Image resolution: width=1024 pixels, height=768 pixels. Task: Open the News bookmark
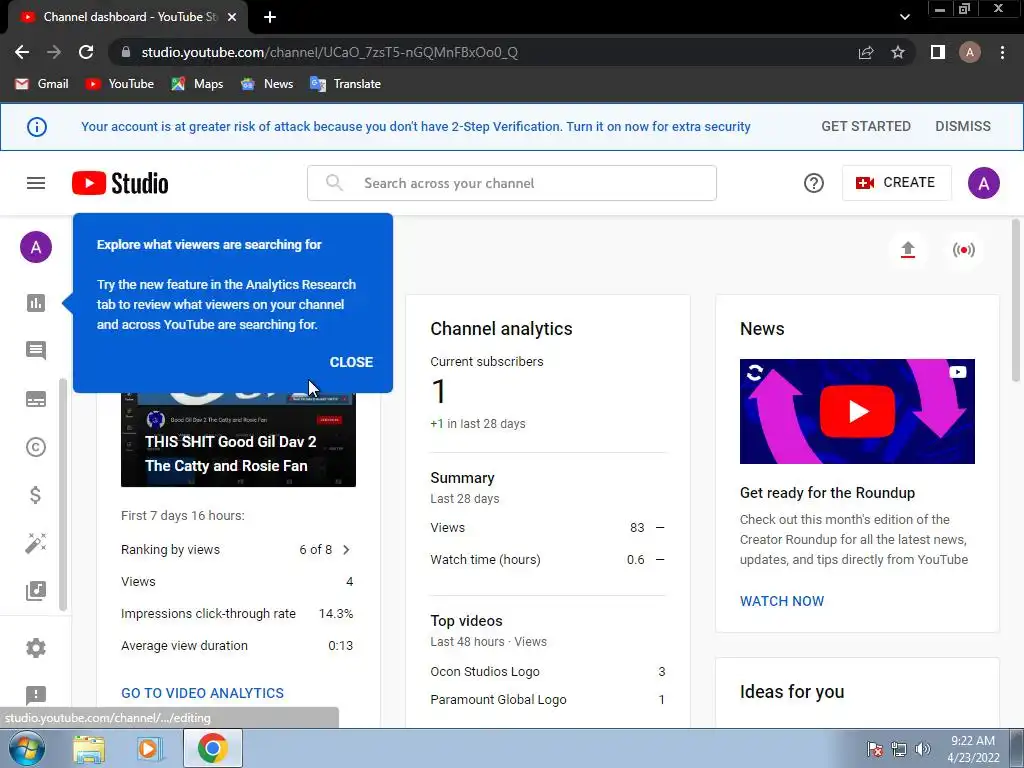(266, 84)
